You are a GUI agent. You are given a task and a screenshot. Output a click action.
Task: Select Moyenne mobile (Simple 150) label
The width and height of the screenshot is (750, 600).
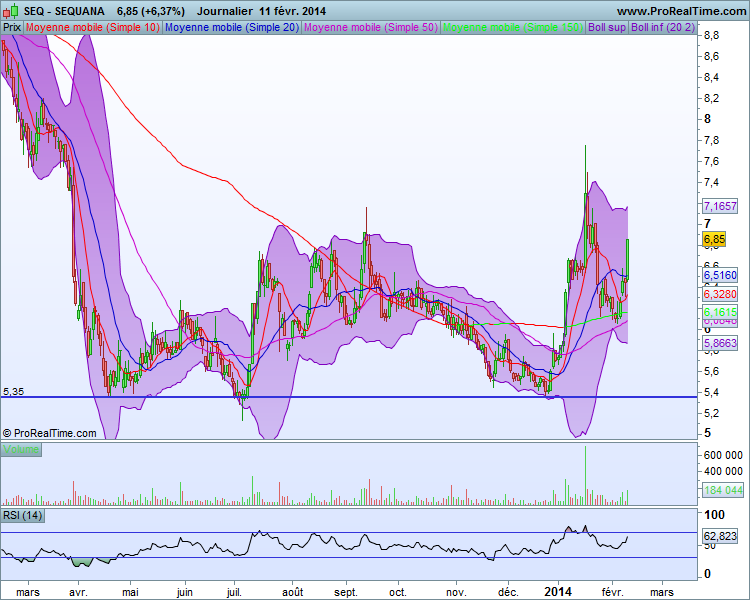tap(513, 27)
